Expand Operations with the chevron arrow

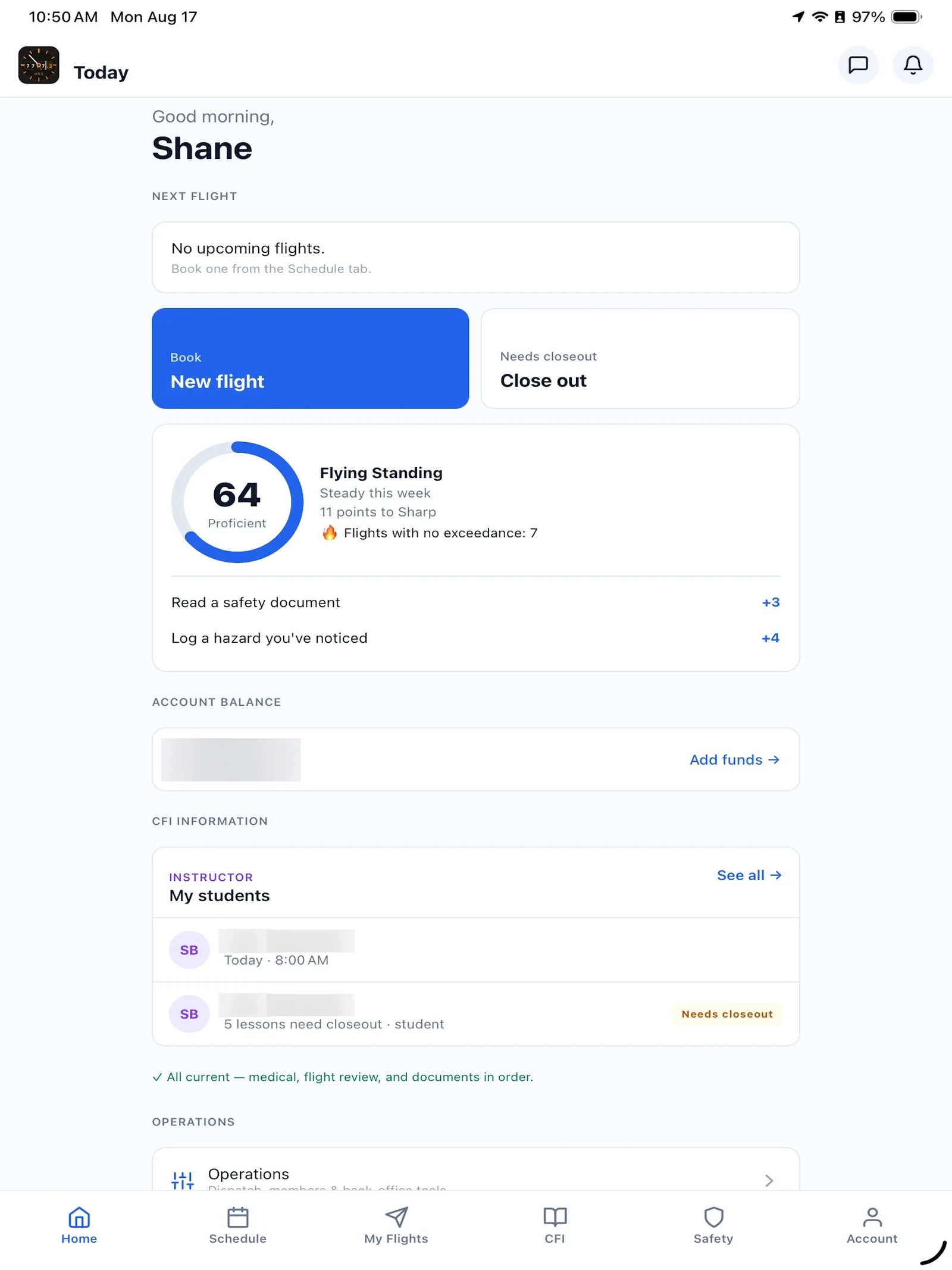point(769,1180)
